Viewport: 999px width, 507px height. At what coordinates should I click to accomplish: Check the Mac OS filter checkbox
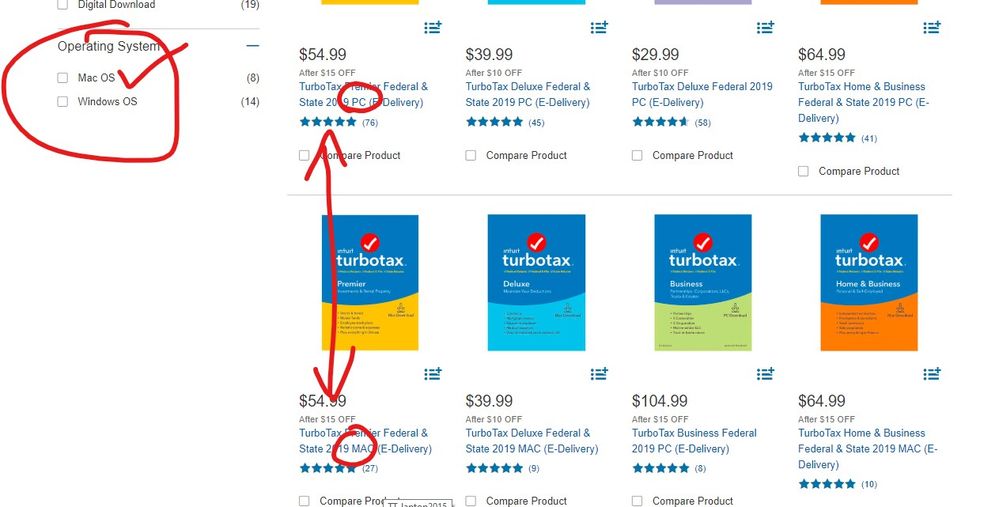[x=62, y=78]
